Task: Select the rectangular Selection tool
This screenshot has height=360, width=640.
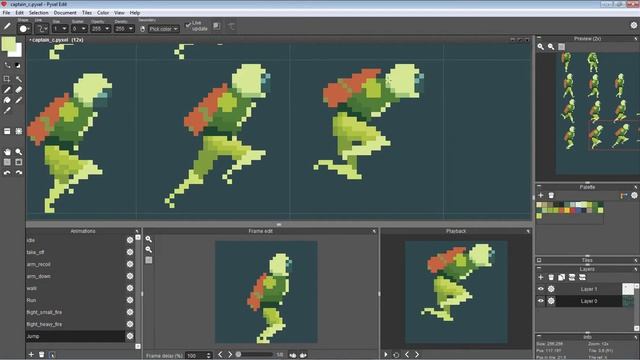Action: [7, 79]
